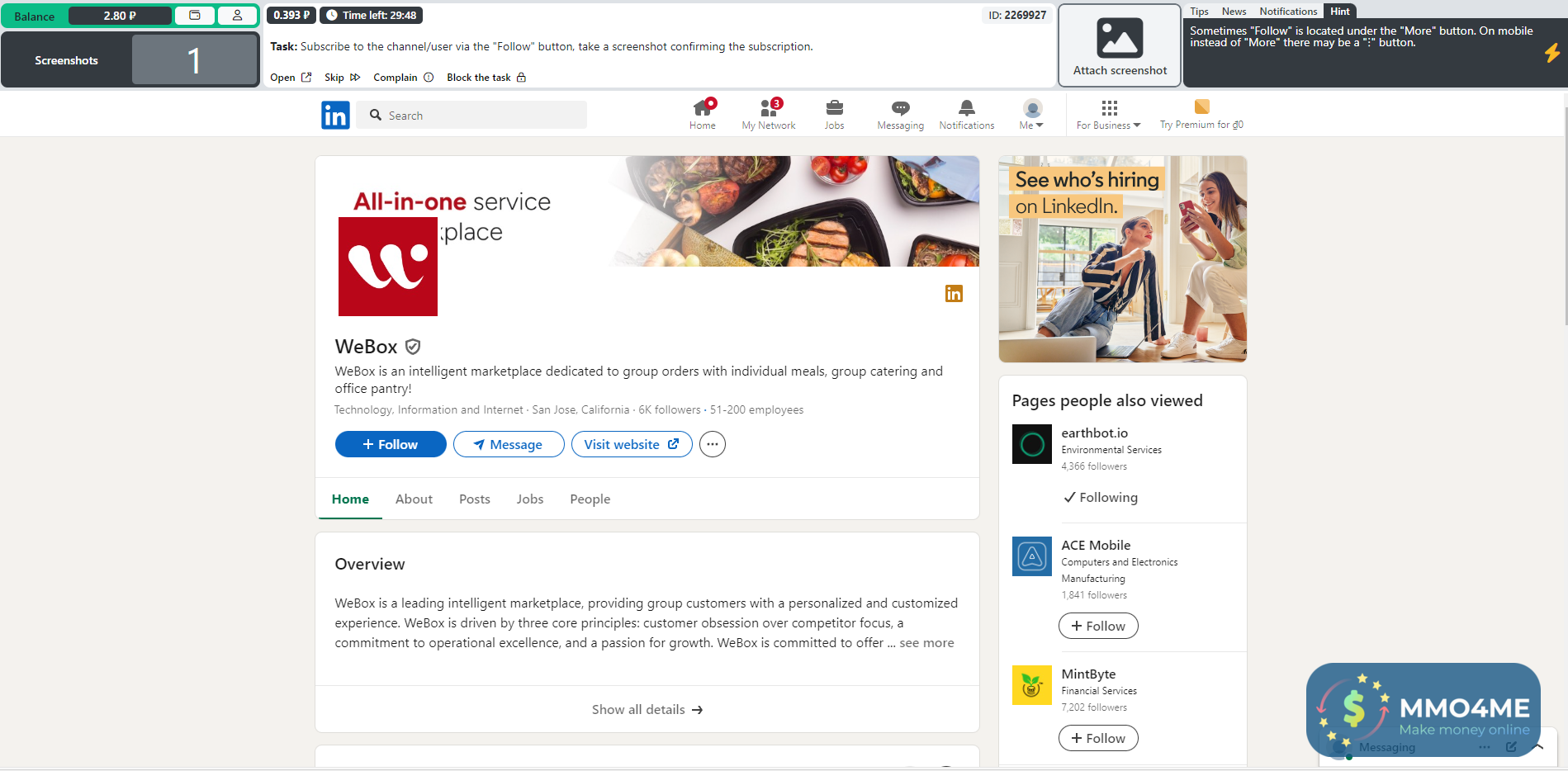Click the Attach screenshot button

click(x=1120, y=45)
